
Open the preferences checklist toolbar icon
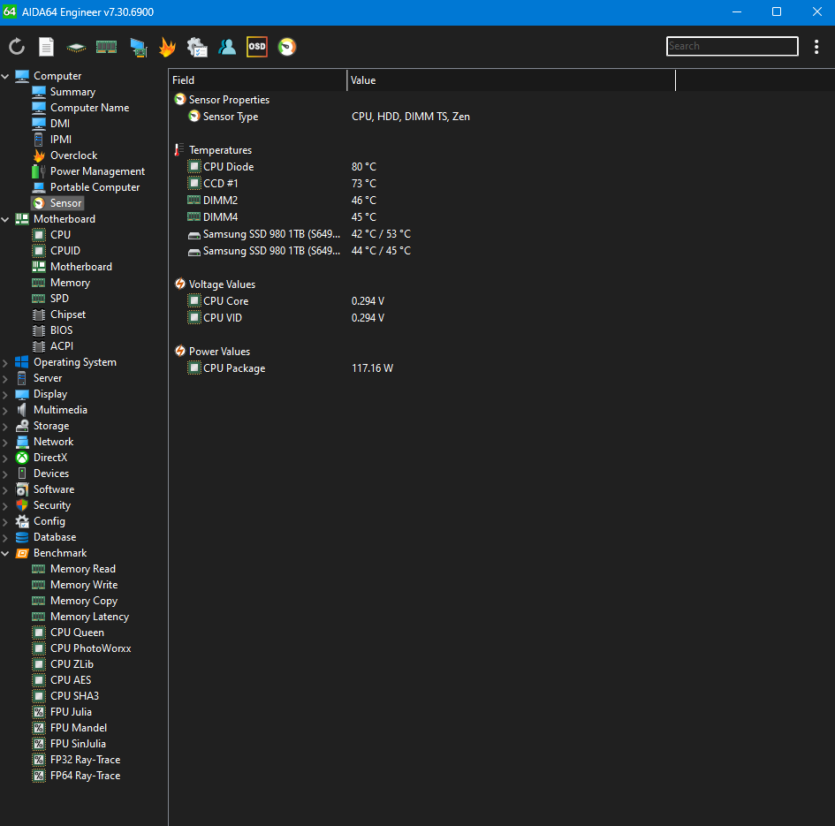[x=197, y=47]
